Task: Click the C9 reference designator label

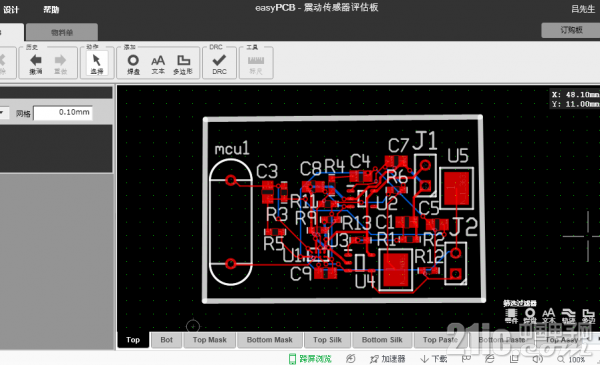Action: pyautogui.click(x=301, y=274)
